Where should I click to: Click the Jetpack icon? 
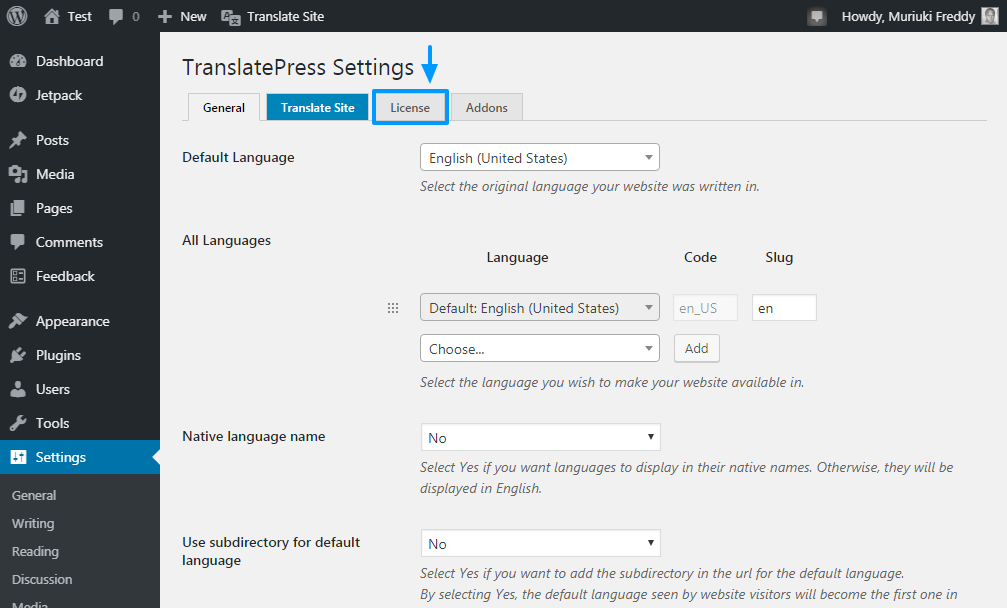pyautogui.click(x=18, y=95)
